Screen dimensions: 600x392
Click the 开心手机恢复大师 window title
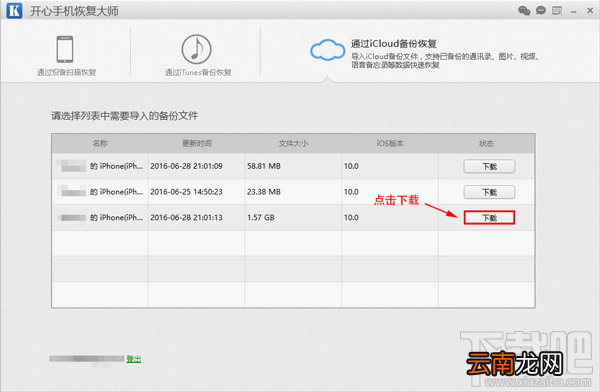pos(74,11)
